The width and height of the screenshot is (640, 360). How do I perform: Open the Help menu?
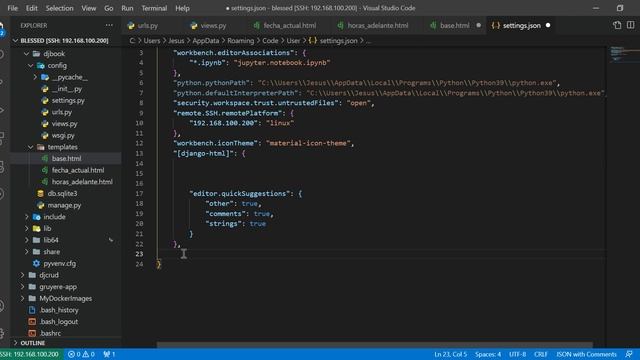point(182,8)
